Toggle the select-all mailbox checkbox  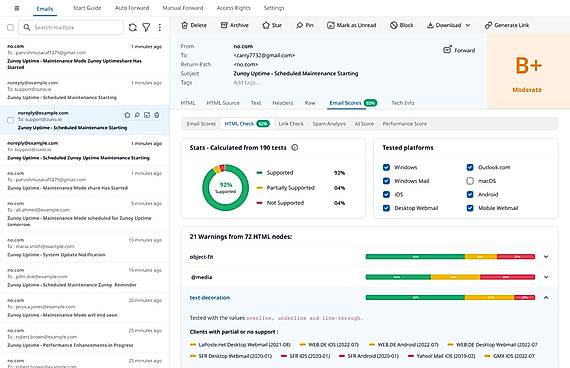pyautogui.click(x=11, y=27)
